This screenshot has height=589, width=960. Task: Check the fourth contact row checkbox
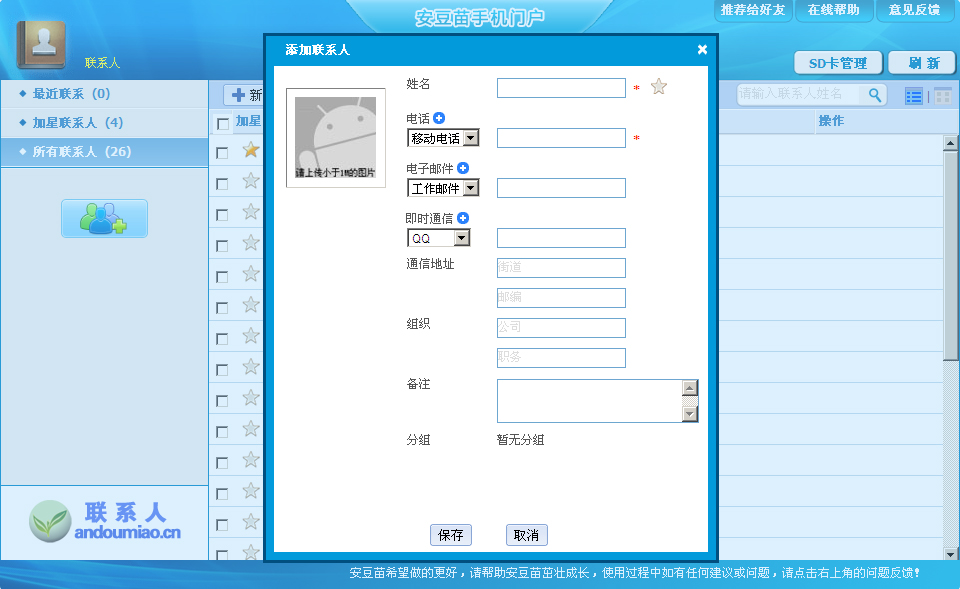click(222, 246)
